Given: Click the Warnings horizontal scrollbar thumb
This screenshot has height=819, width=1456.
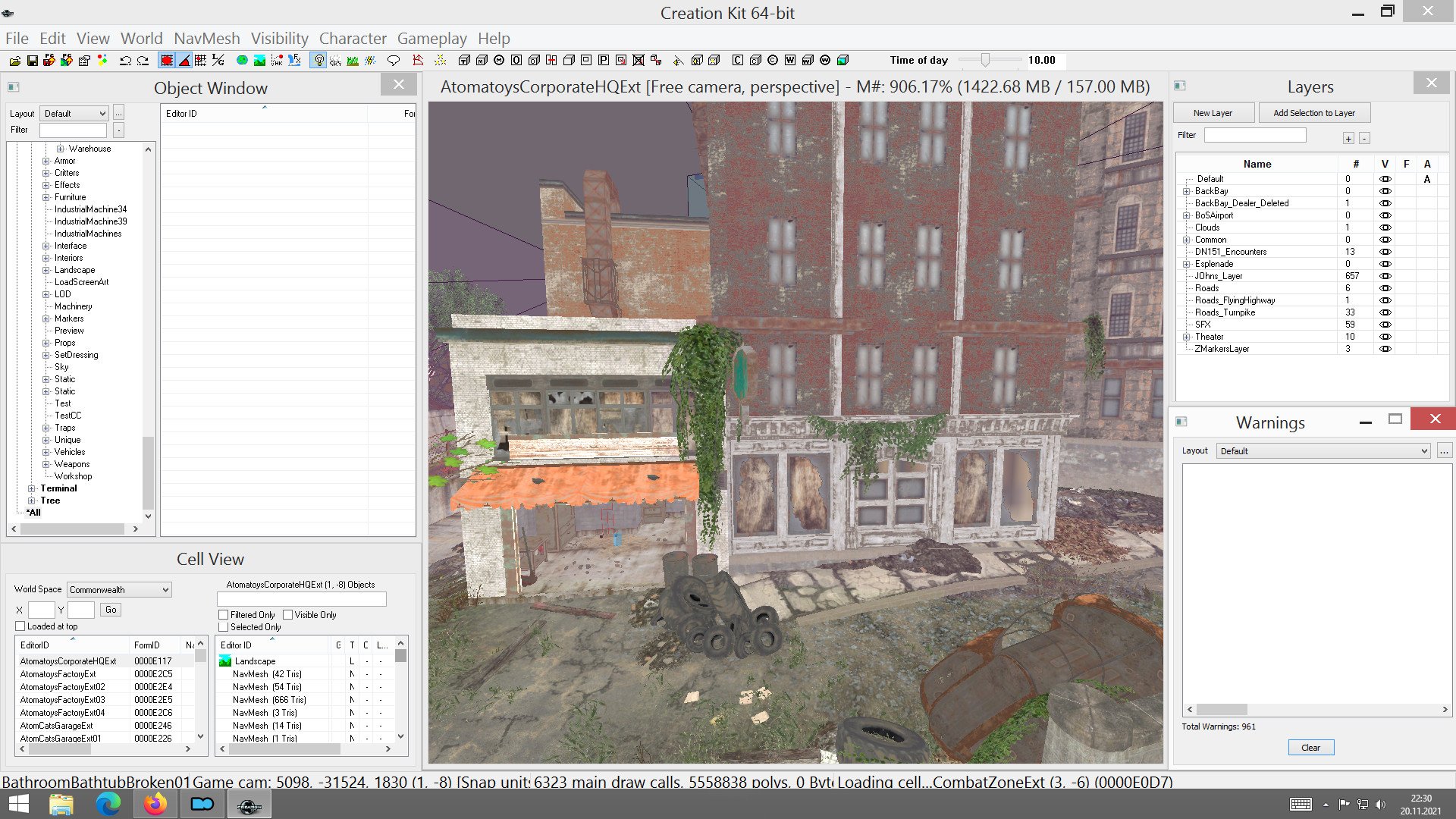Looking at the screenshot, I should click(1222, 710).
